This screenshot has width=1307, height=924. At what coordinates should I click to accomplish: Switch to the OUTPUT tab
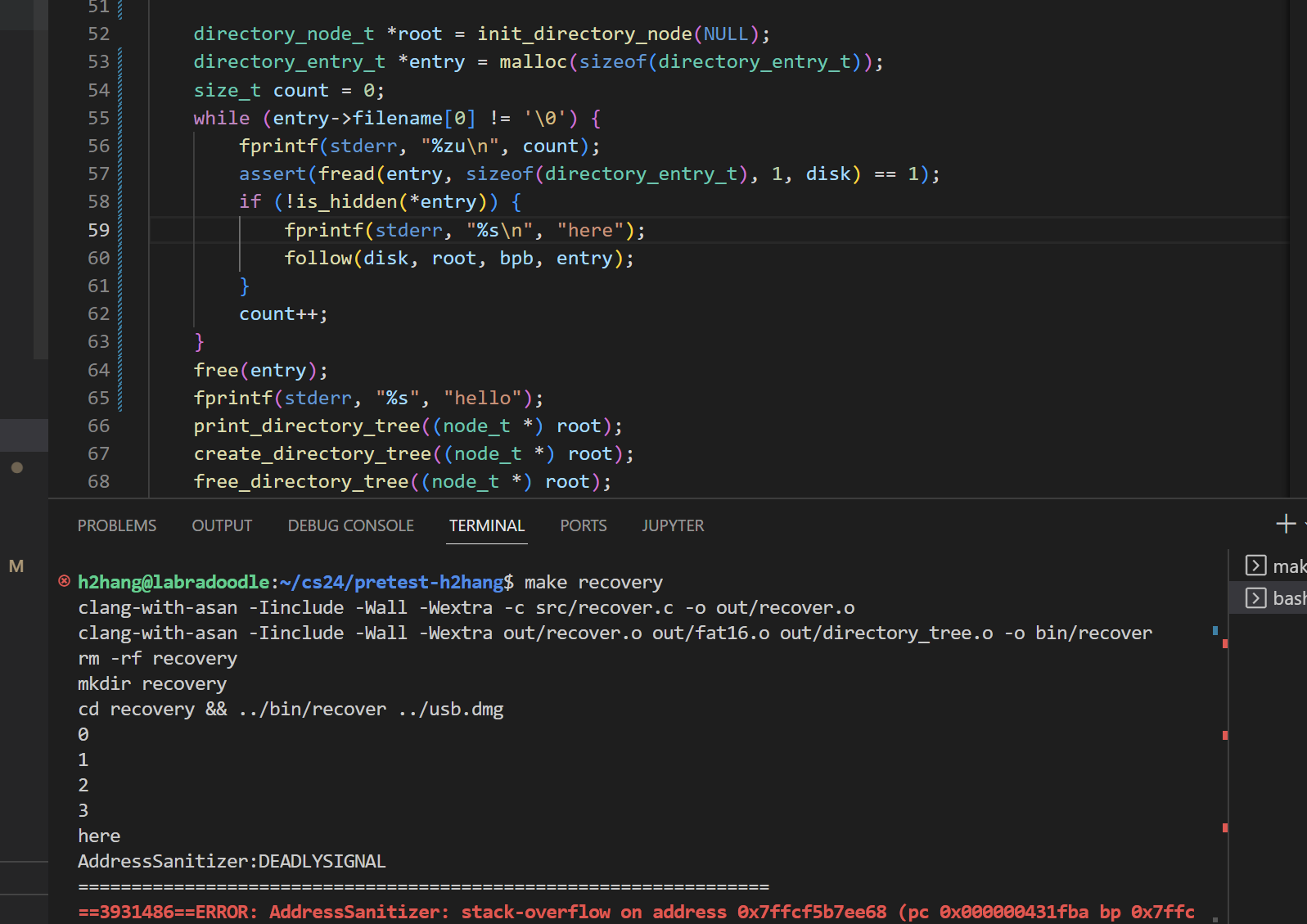222,525
